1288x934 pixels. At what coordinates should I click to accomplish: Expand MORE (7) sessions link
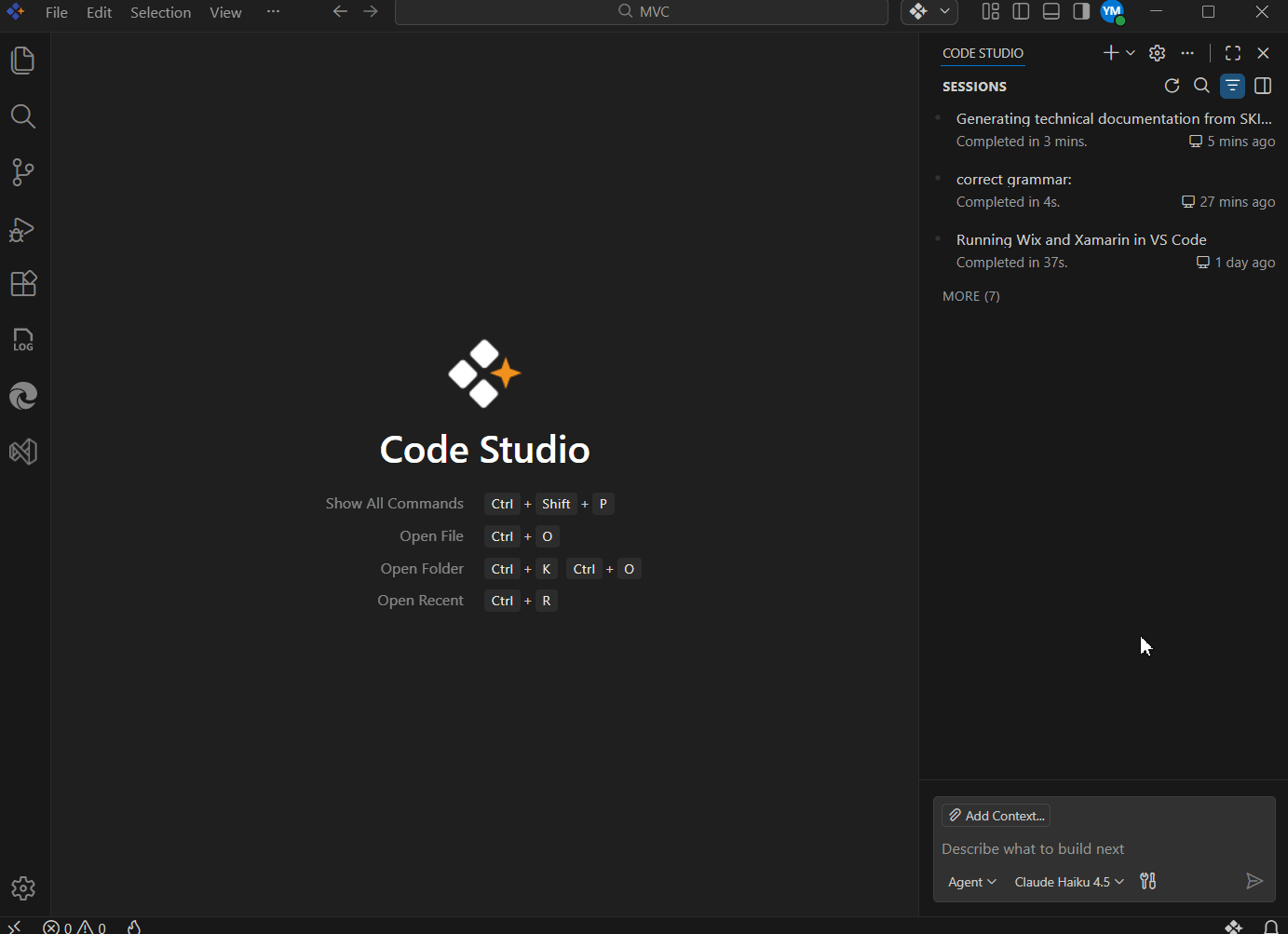click(970, 296)
